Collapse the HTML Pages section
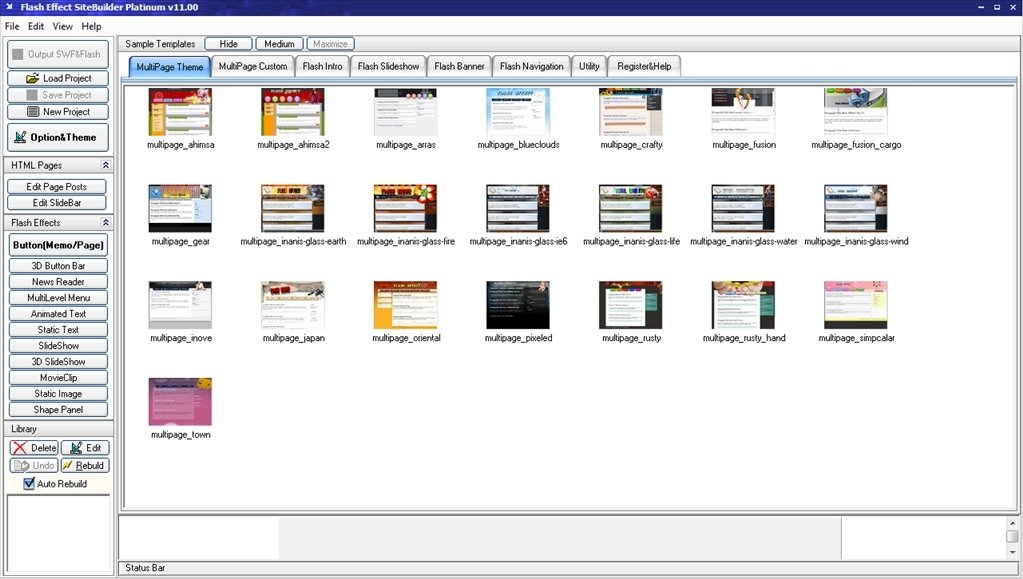The image size is (1023, 579). [x=106, y=165]
